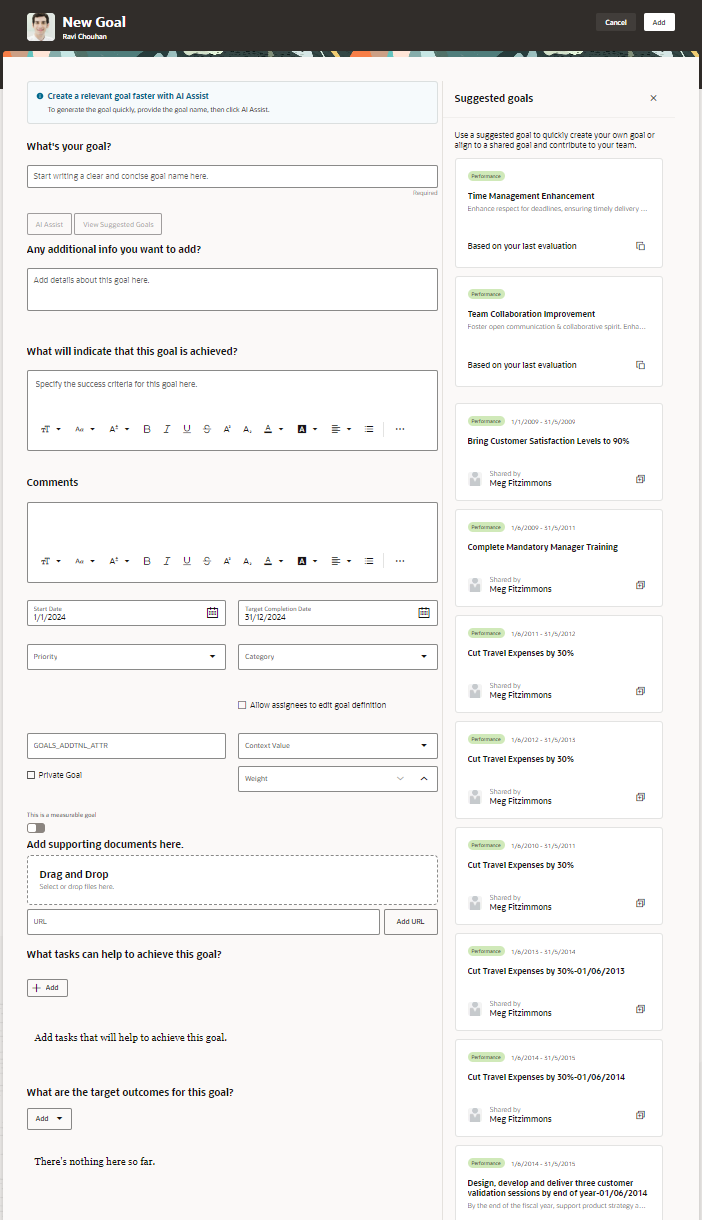Open highlight color picker in Comments toolbar
The height and width of the screenshot is (1220, 702).
(307, 561)
